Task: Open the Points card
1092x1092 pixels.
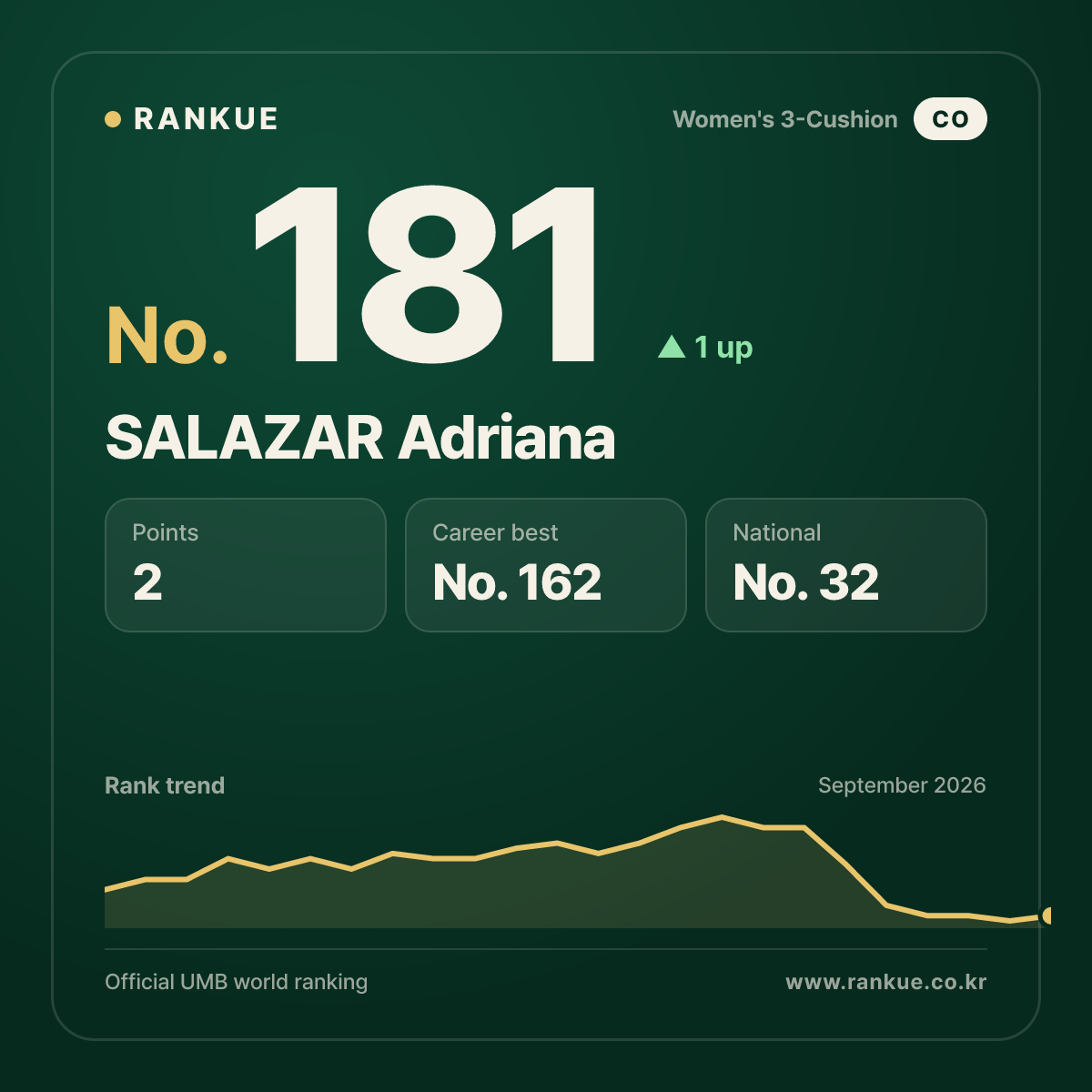Action: coord(246,565)
